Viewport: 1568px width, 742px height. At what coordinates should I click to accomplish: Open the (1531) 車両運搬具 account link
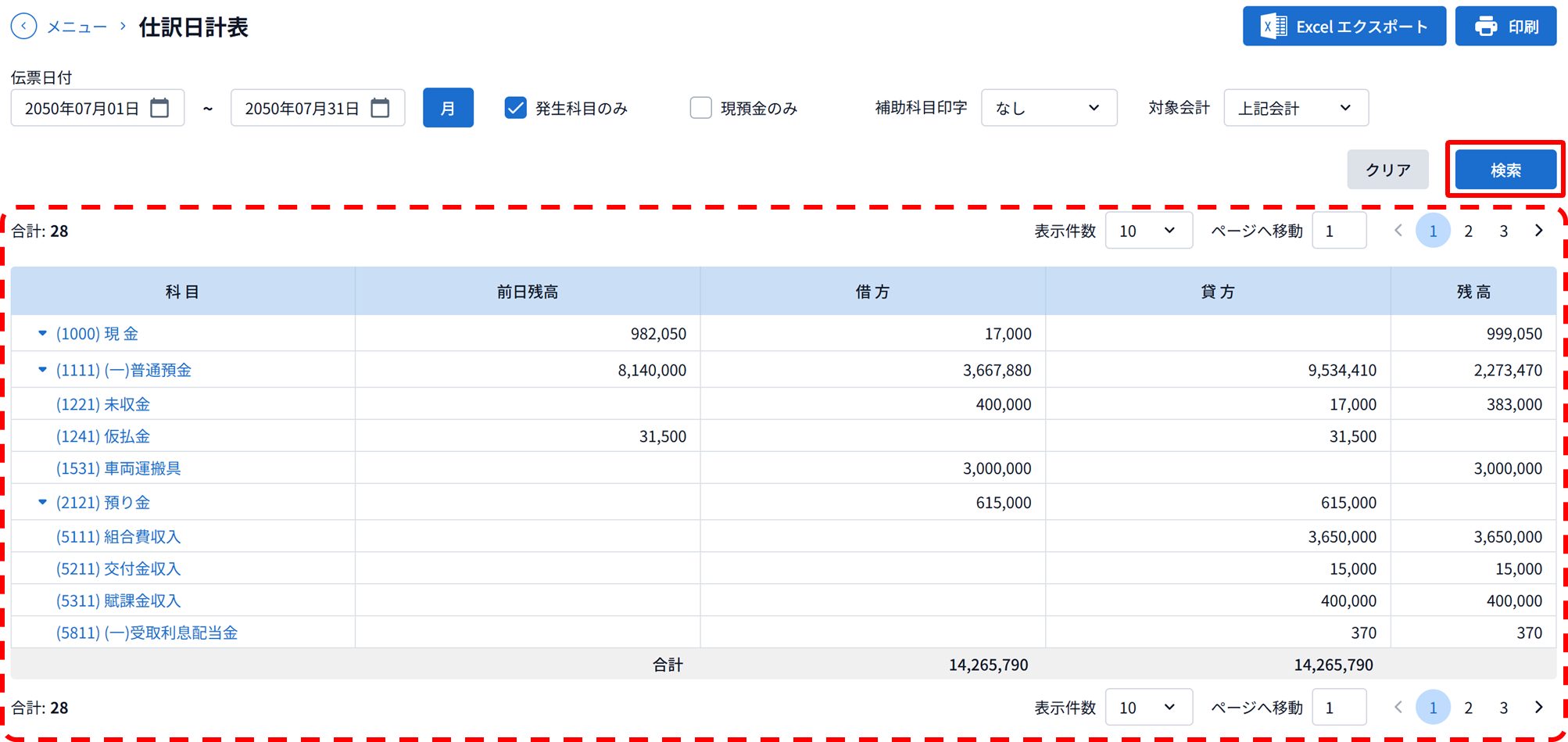[118, 468]
